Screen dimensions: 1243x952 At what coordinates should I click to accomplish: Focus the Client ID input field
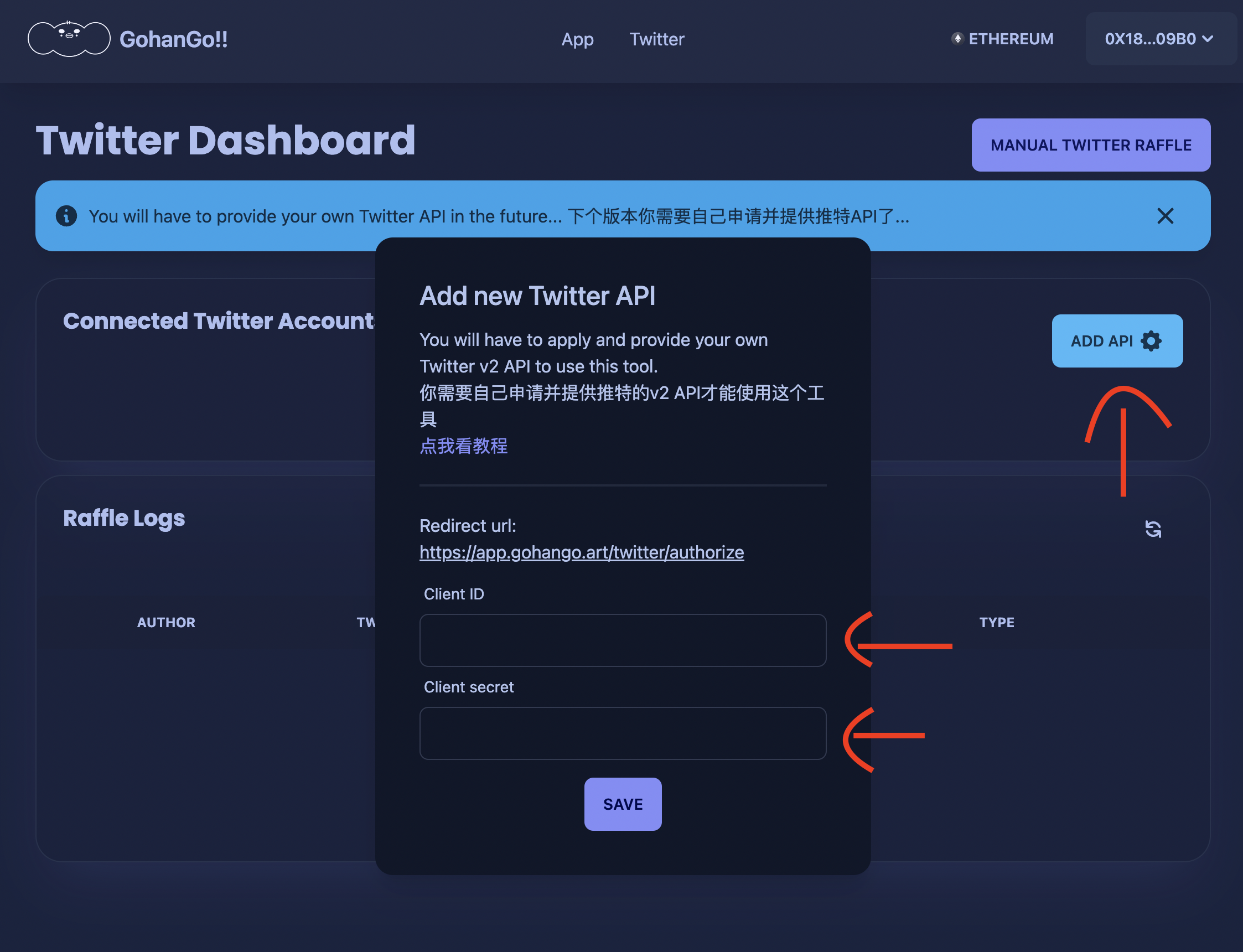[623, 640]
